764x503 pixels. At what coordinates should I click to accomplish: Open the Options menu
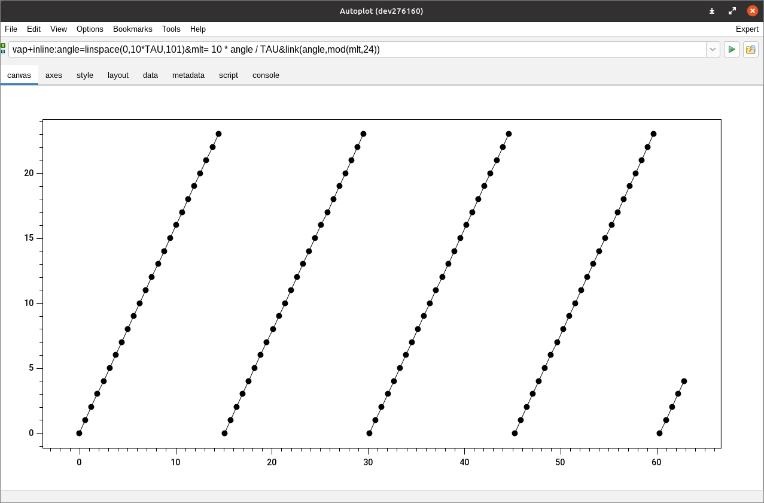tap(90, 29)
